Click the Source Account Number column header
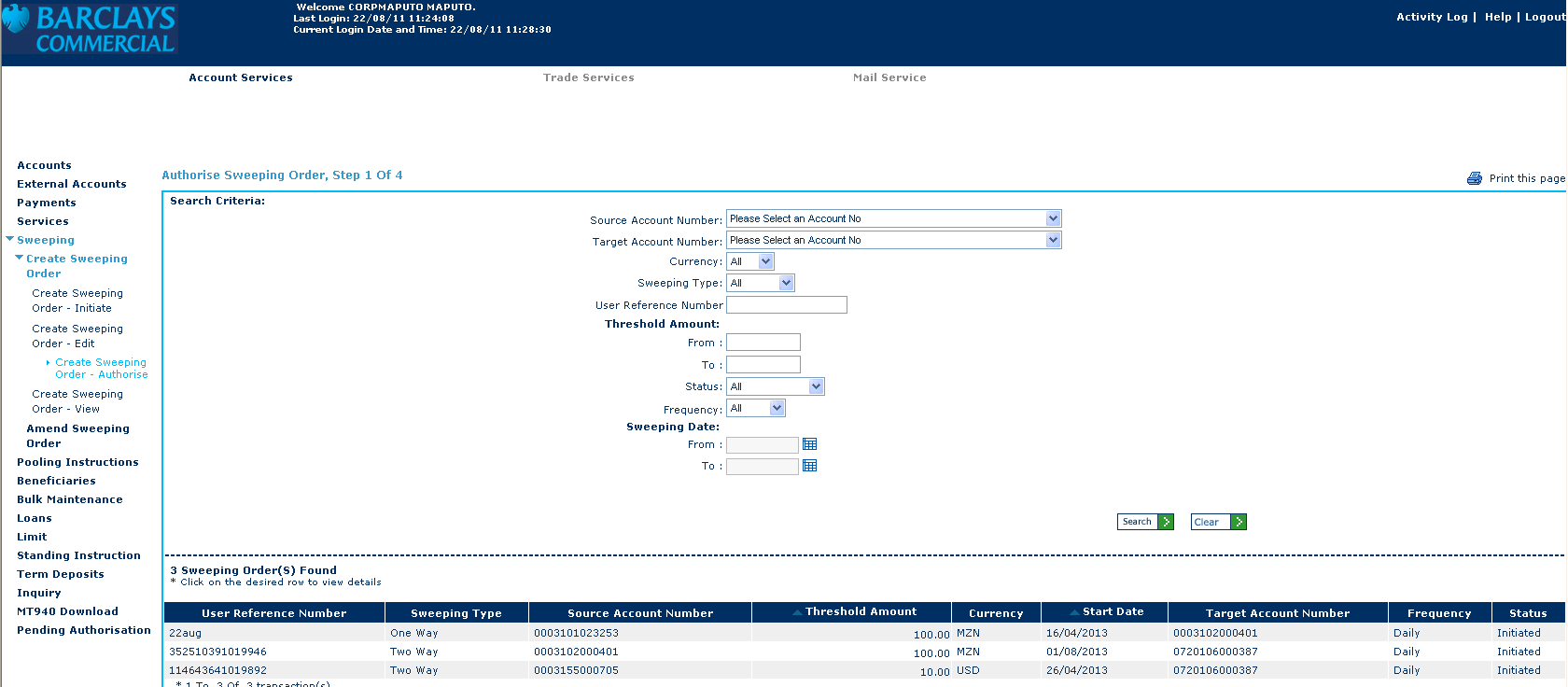Viewport: 1568px width, 687px height. 640,613
